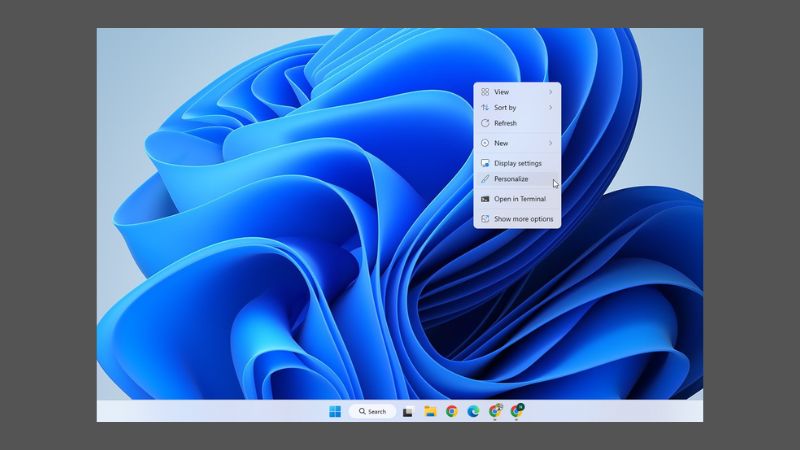Expand the View submenu arrow
The height and width of the screenshot is (450, 800).
click(550, 92)
